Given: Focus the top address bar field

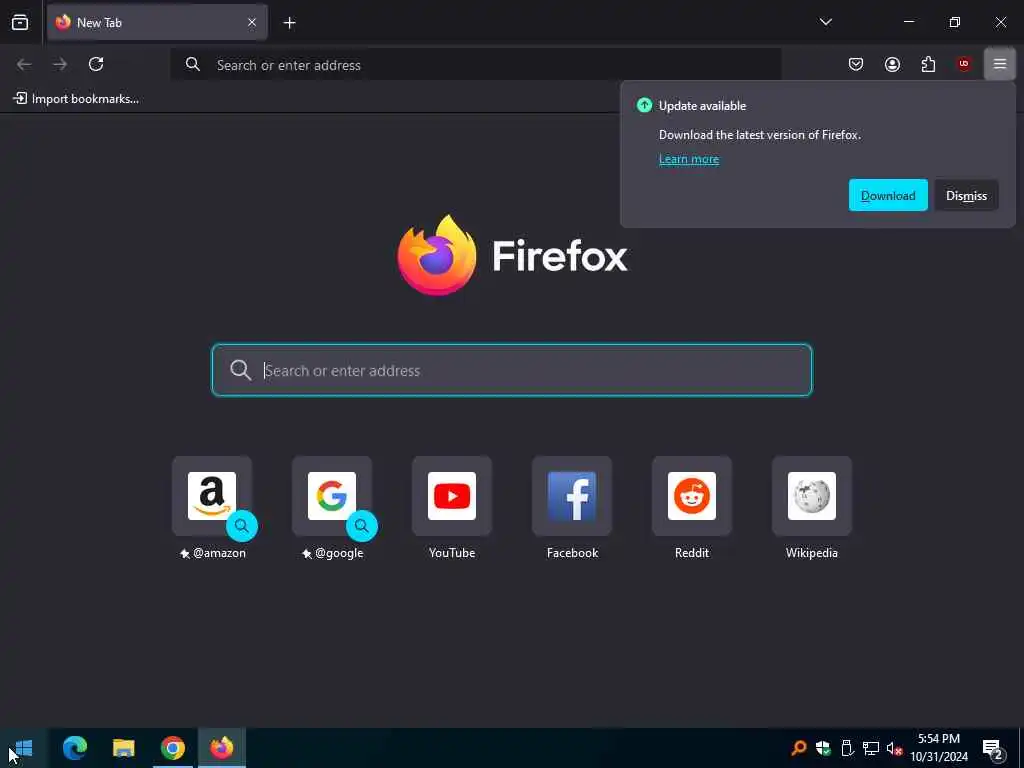Looking at the screenshot, I should coord(476,65).
